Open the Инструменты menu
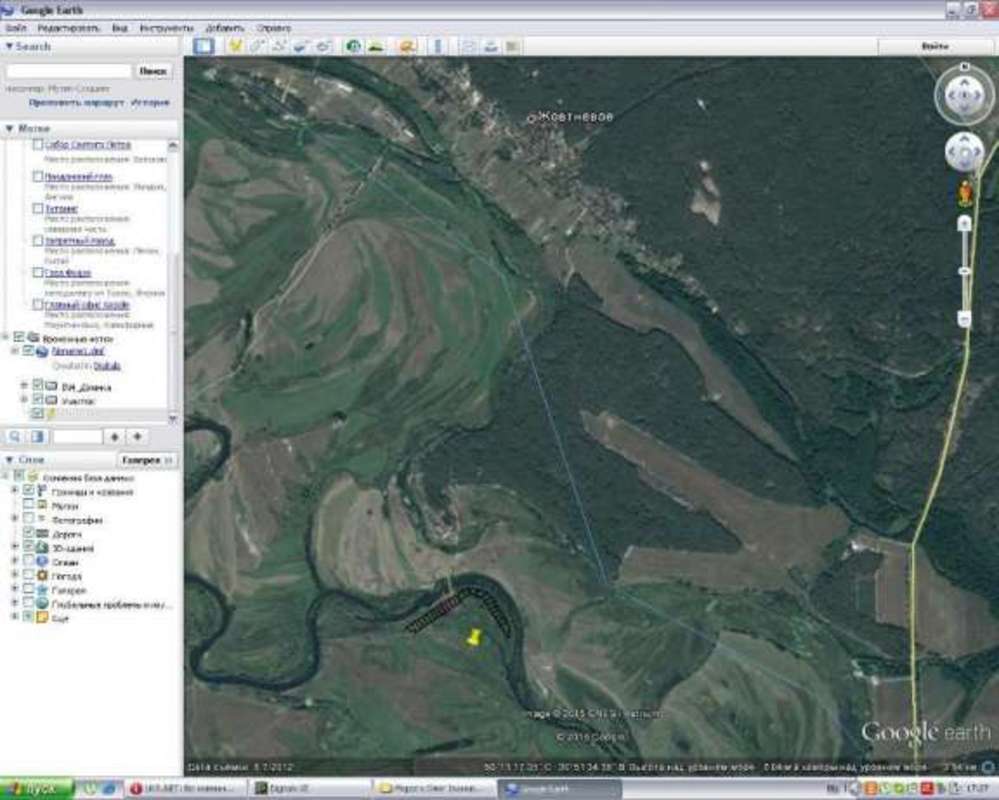This screenshot has height=800, width=999. click(x=166, y=28)
